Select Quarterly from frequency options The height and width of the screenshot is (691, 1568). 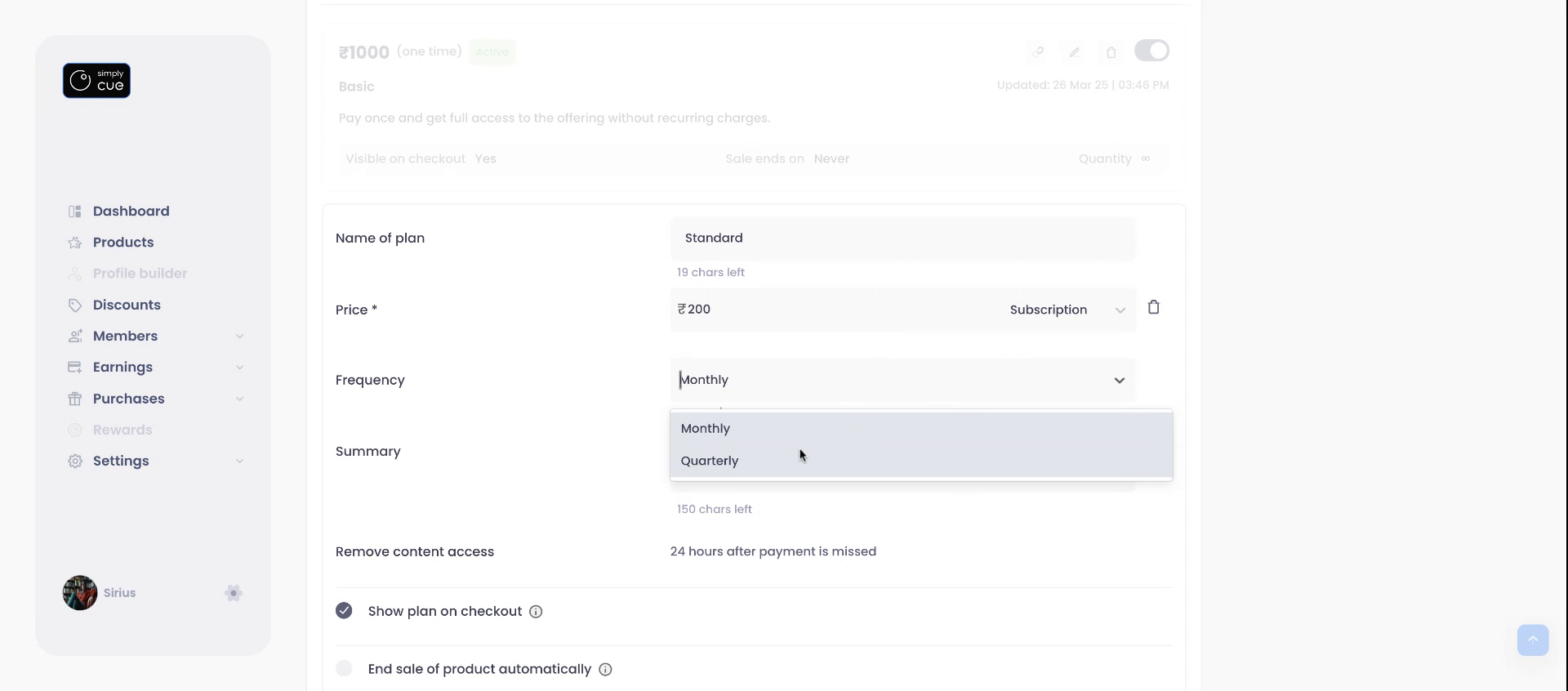pyautogui.click(x=710, y=461)
